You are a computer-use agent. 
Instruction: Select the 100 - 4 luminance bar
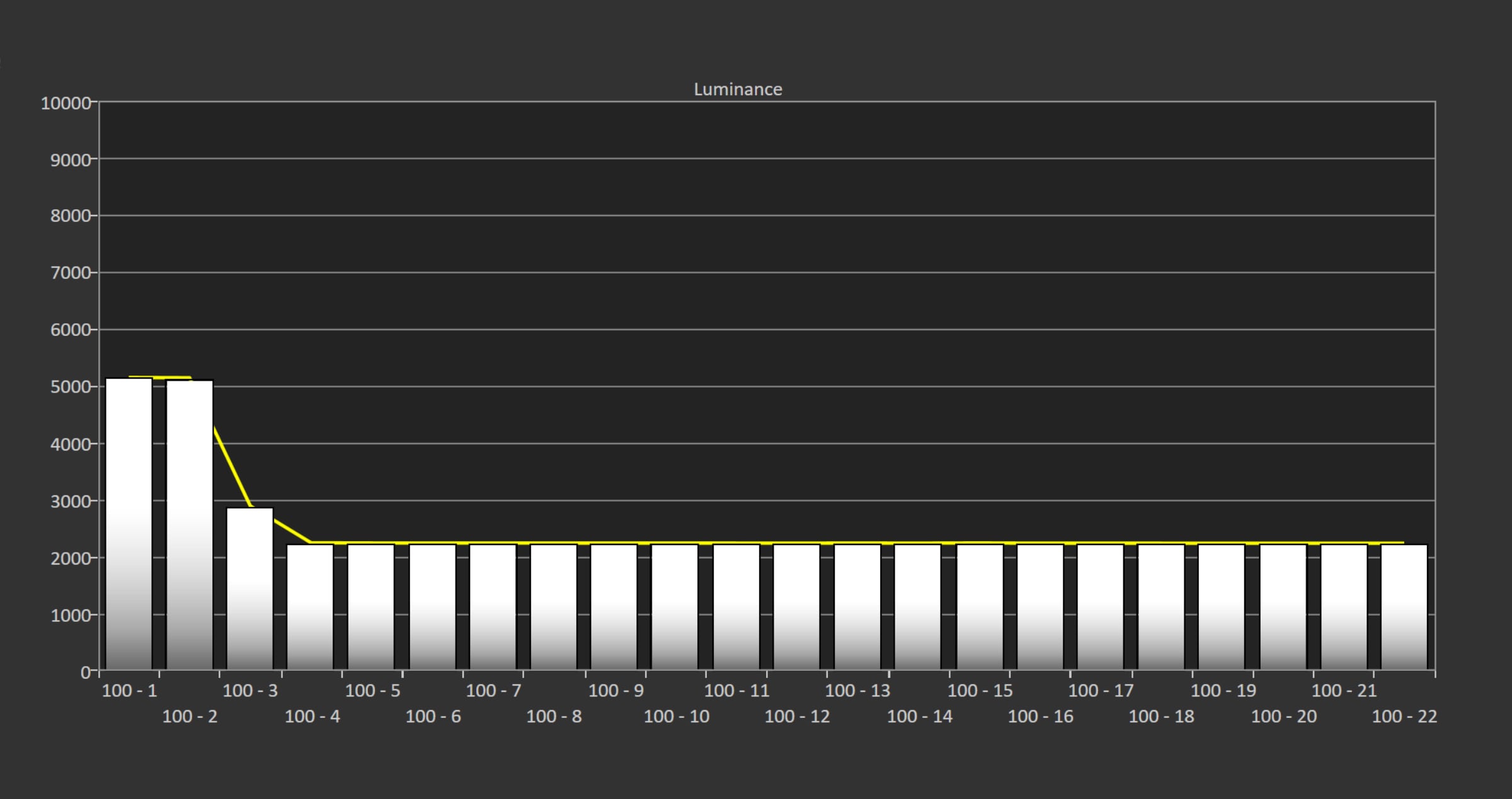pyautogui.click(x=310, y=607)
